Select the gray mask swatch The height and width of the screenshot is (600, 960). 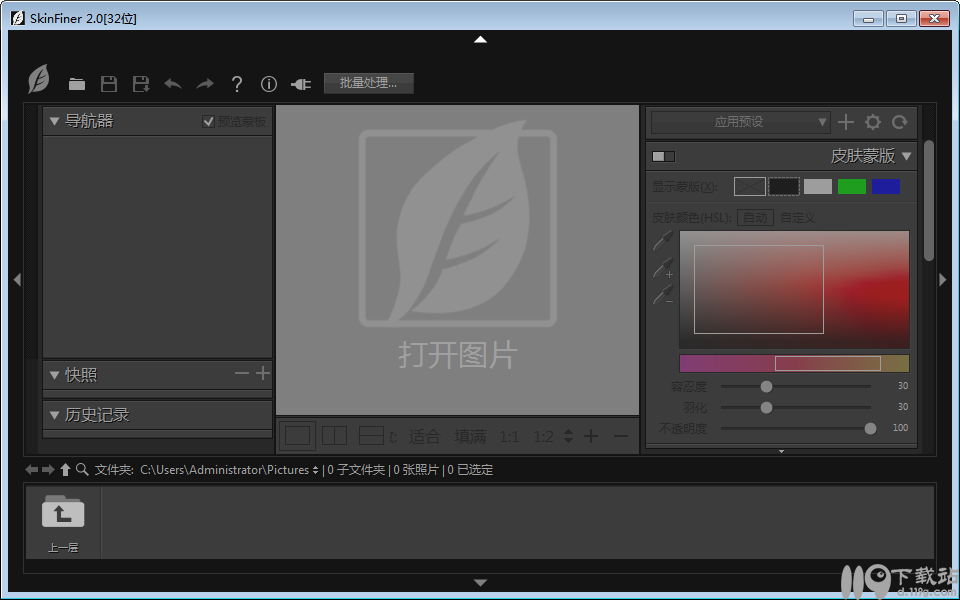tap(818, 186)
